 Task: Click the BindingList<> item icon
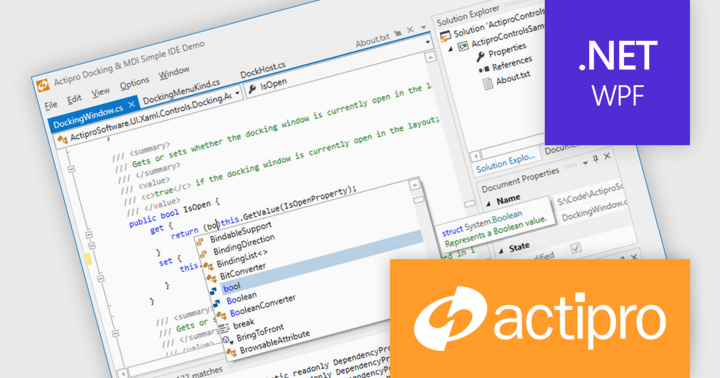(x=208, y=265)
